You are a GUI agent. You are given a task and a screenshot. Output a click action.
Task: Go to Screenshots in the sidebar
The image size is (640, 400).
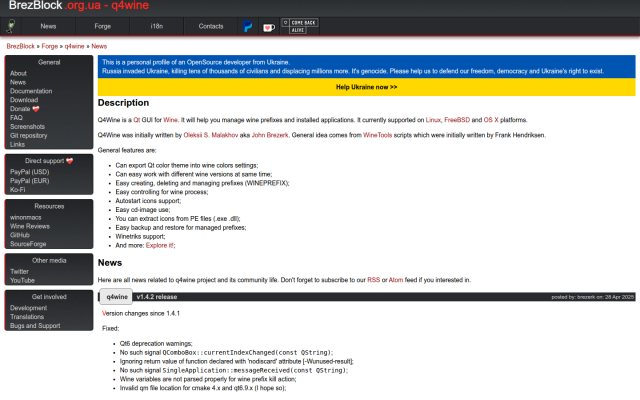tap(27, 127)
